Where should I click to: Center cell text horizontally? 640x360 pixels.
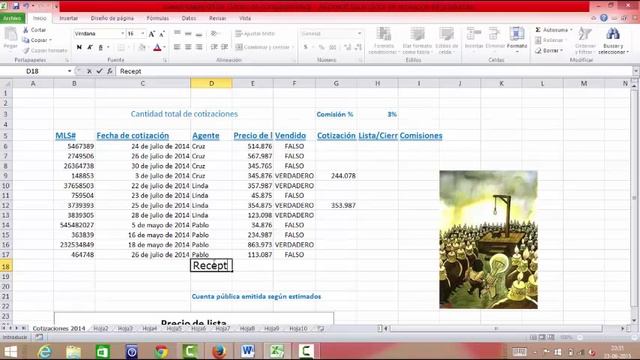click(x=188, y=47)
